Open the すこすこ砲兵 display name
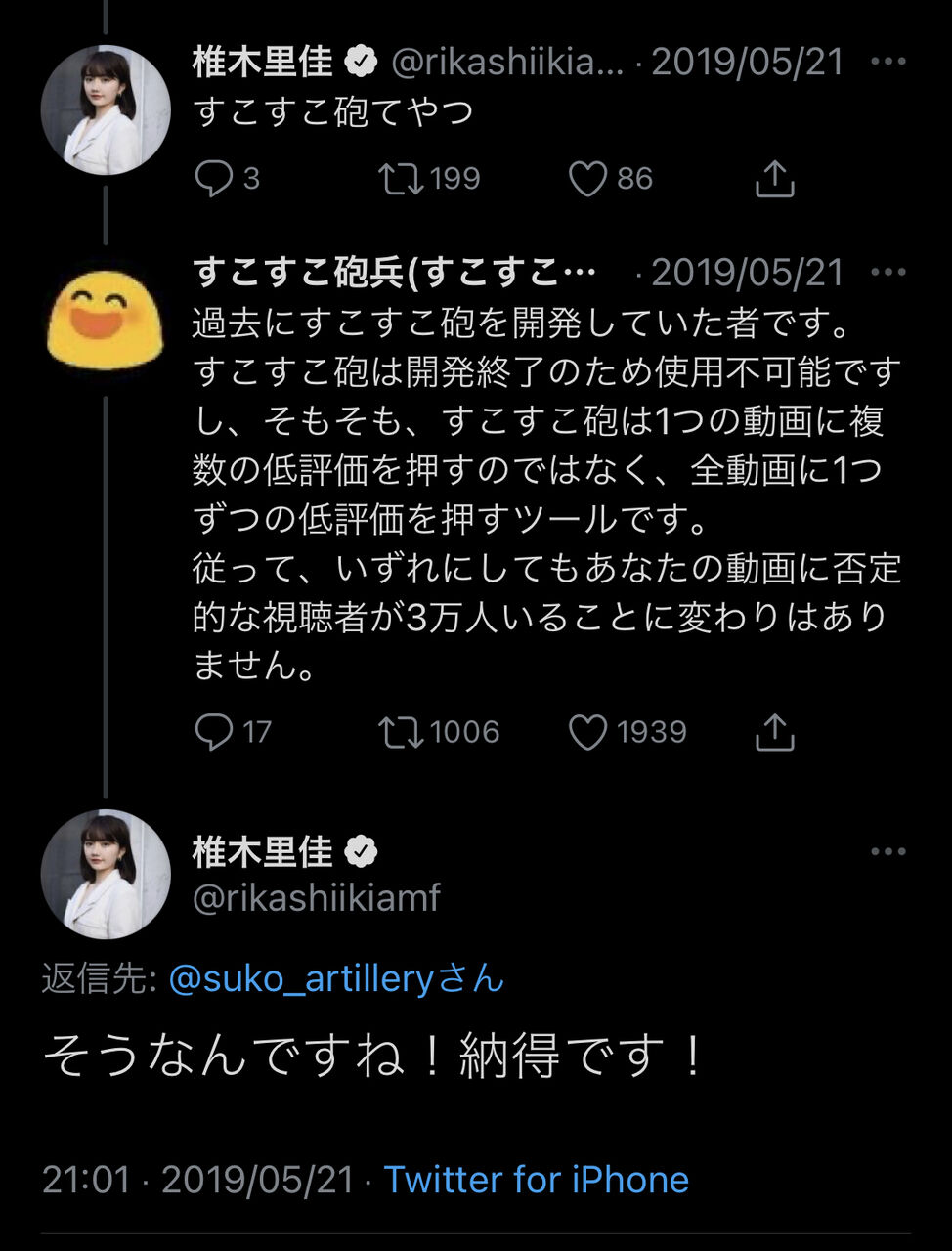952x1251 pixels. click(x=393, y=273)
